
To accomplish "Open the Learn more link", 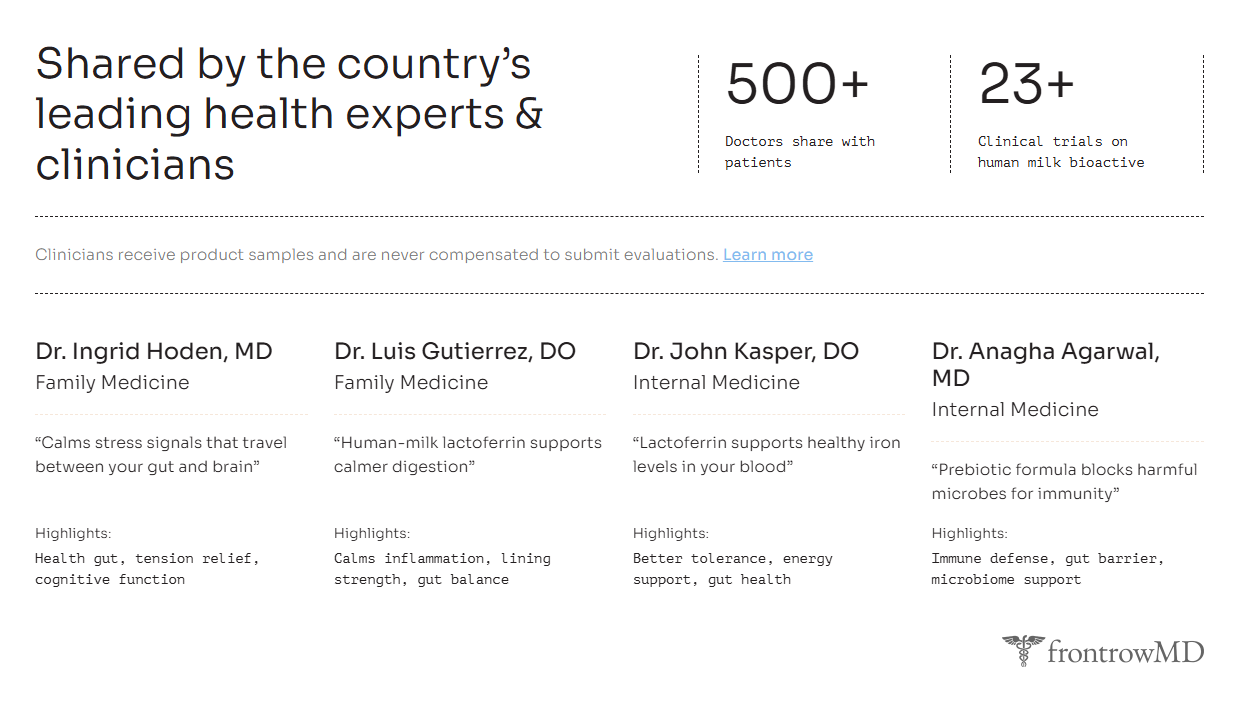I will (767, 254).
